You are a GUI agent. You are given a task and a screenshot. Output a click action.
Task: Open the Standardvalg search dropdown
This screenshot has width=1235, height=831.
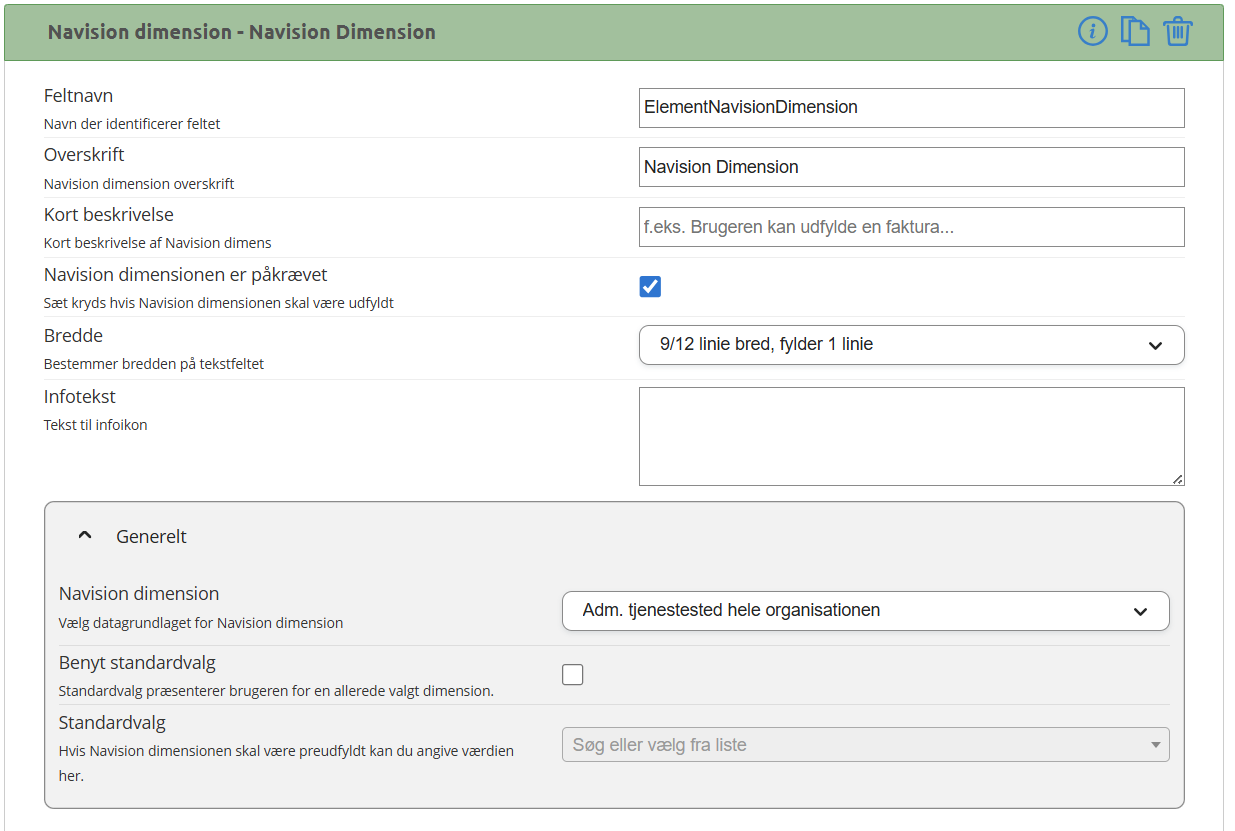(865, 745)
